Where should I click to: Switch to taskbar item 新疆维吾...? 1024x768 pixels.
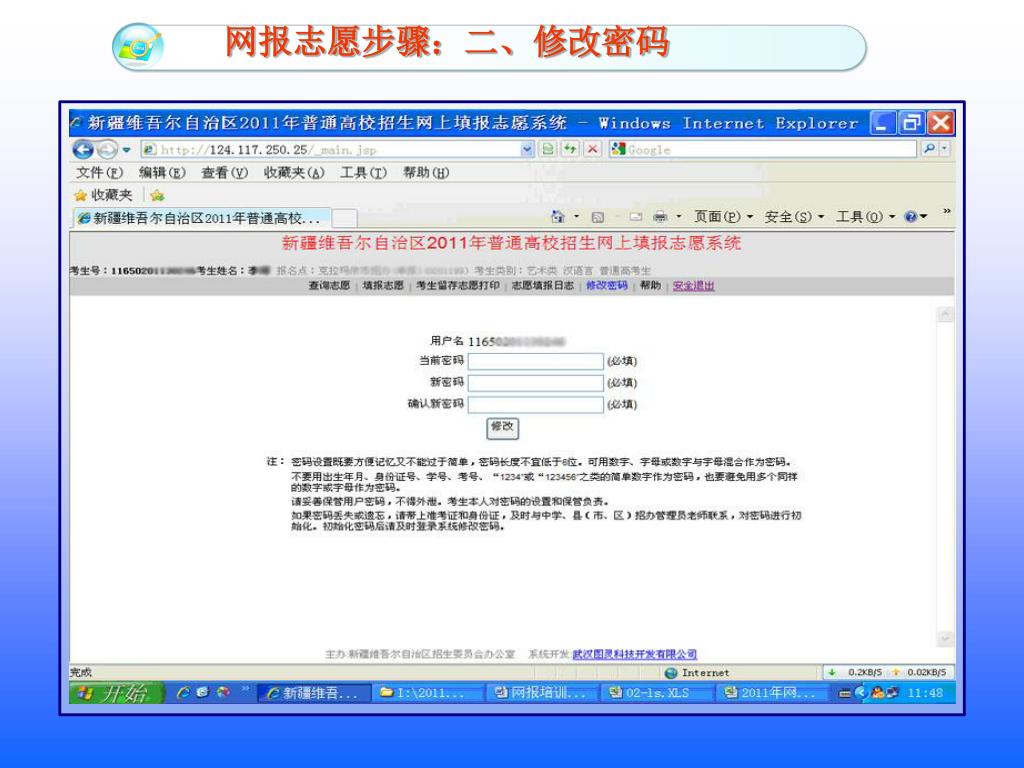(x=314, y=694)
